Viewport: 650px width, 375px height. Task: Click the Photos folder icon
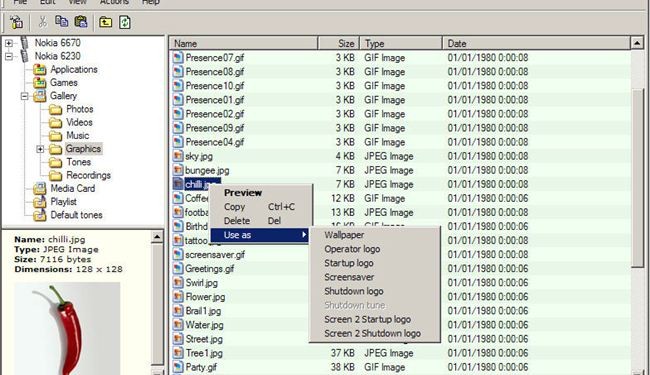55,109
